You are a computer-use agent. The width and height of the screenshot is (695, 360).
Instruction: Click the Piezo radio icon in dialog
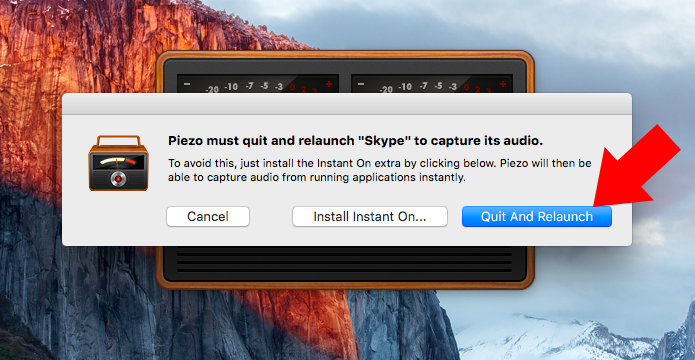click(118, 163)
